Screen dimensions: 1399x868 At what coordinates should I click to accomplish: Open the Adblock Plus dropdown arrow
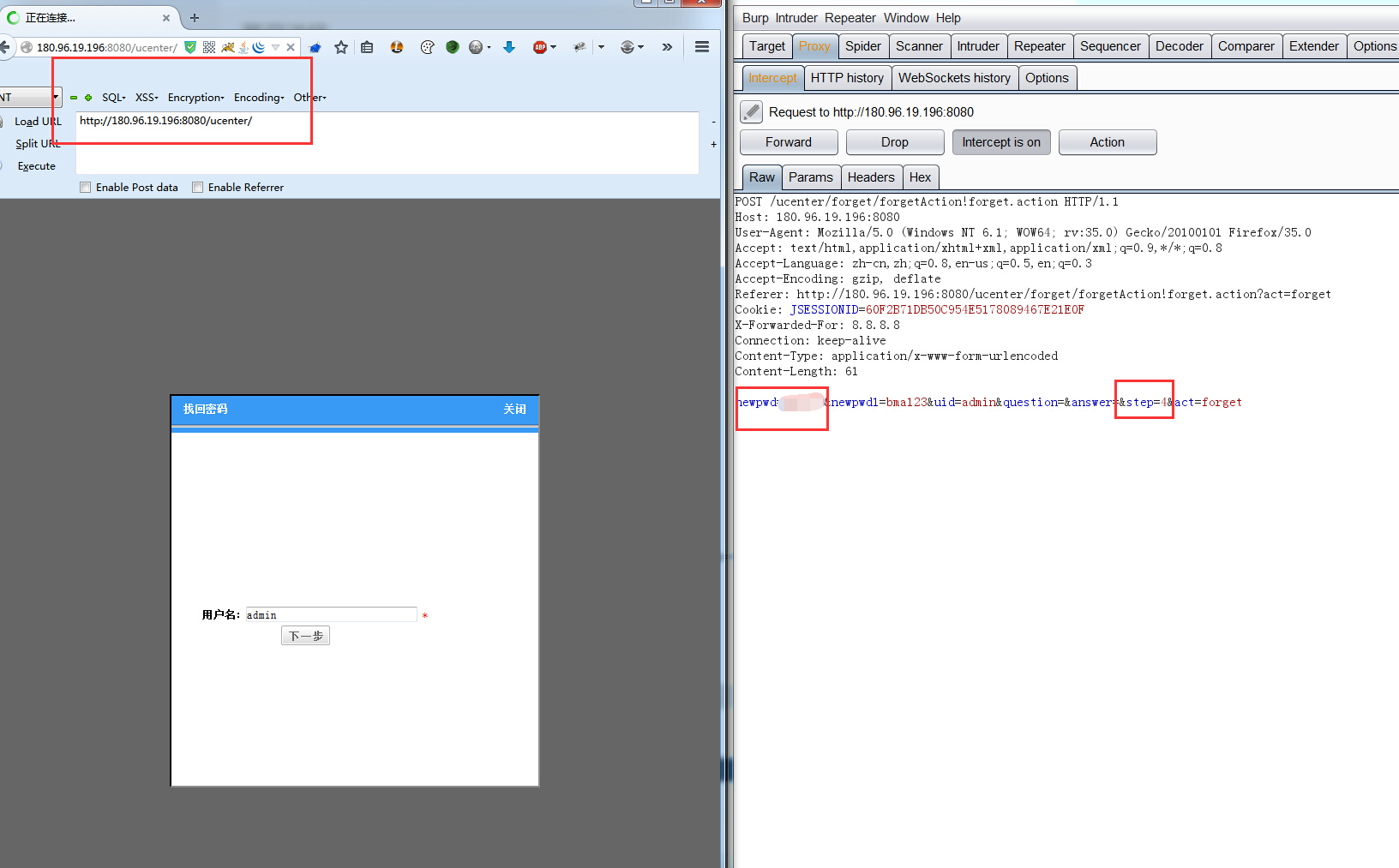click(x=554, y=47)
